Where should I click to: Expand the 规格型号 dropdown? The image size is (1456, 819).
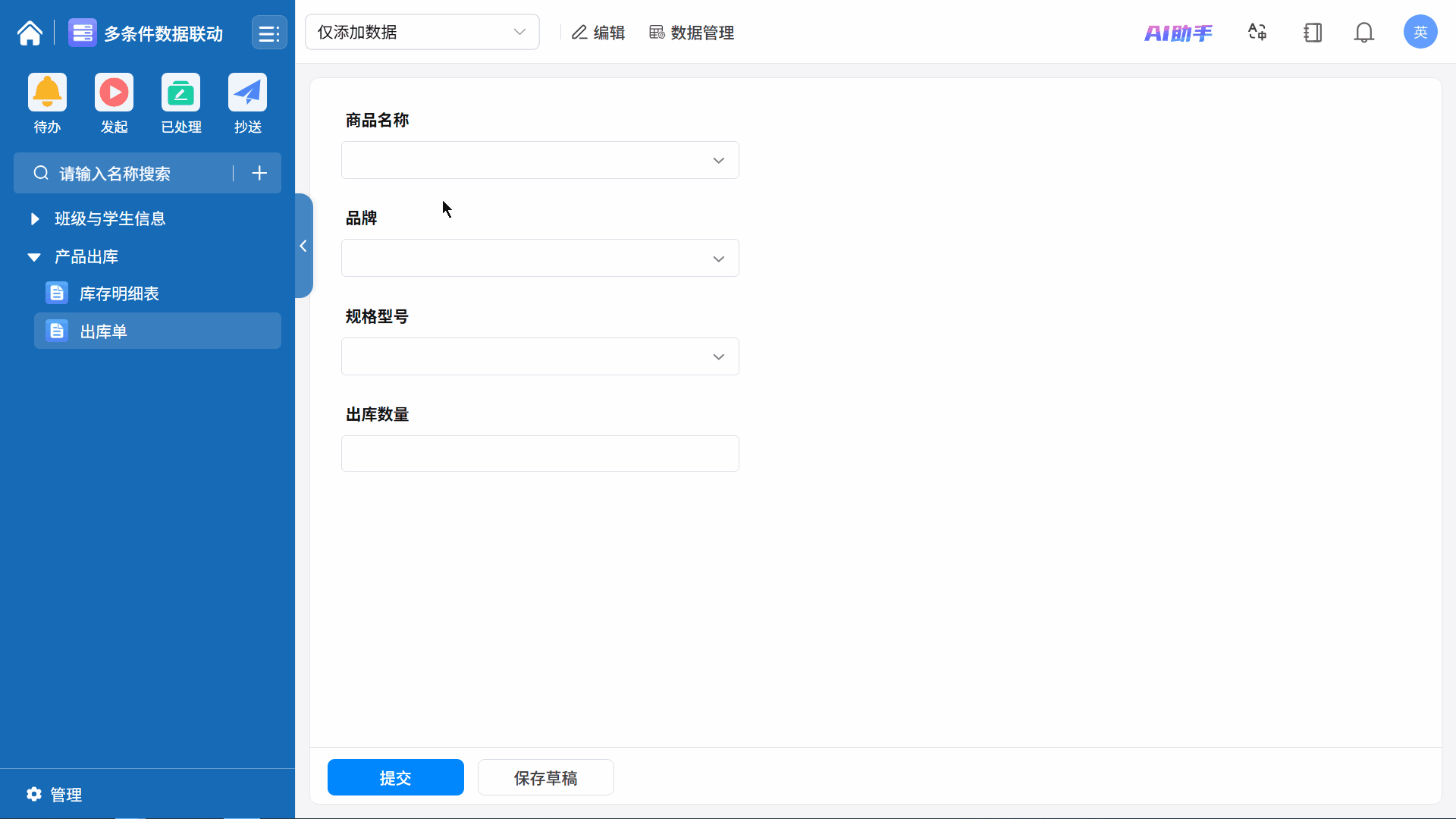539,356
